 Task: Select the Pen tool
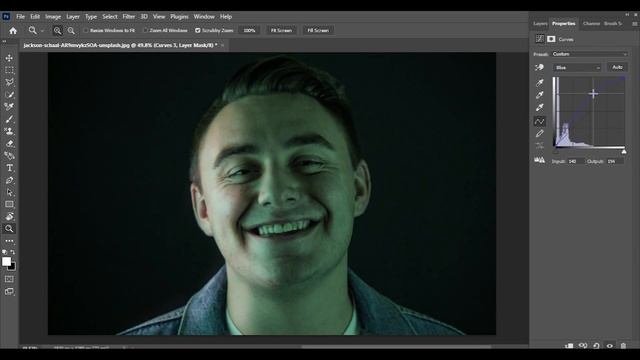(9, 180)
